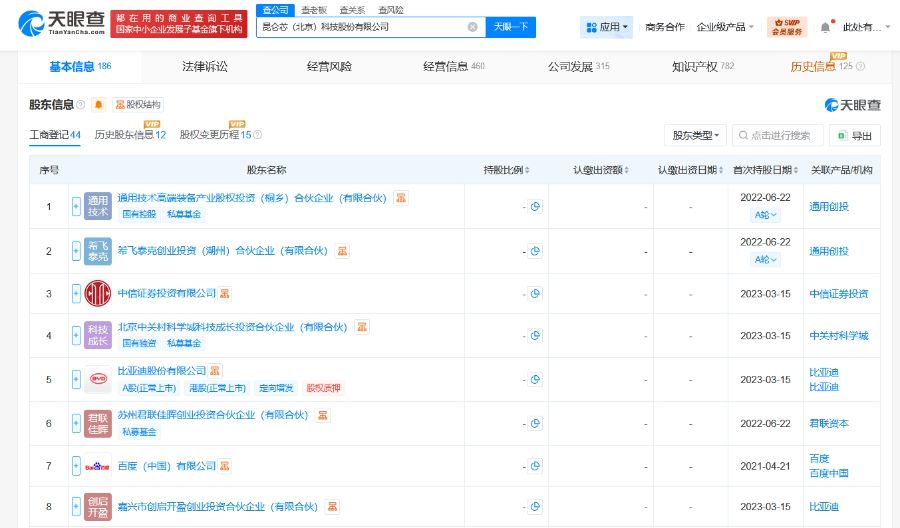Clear the search box with the X icon
The image size is (900, 528).
tap(472, 27)
